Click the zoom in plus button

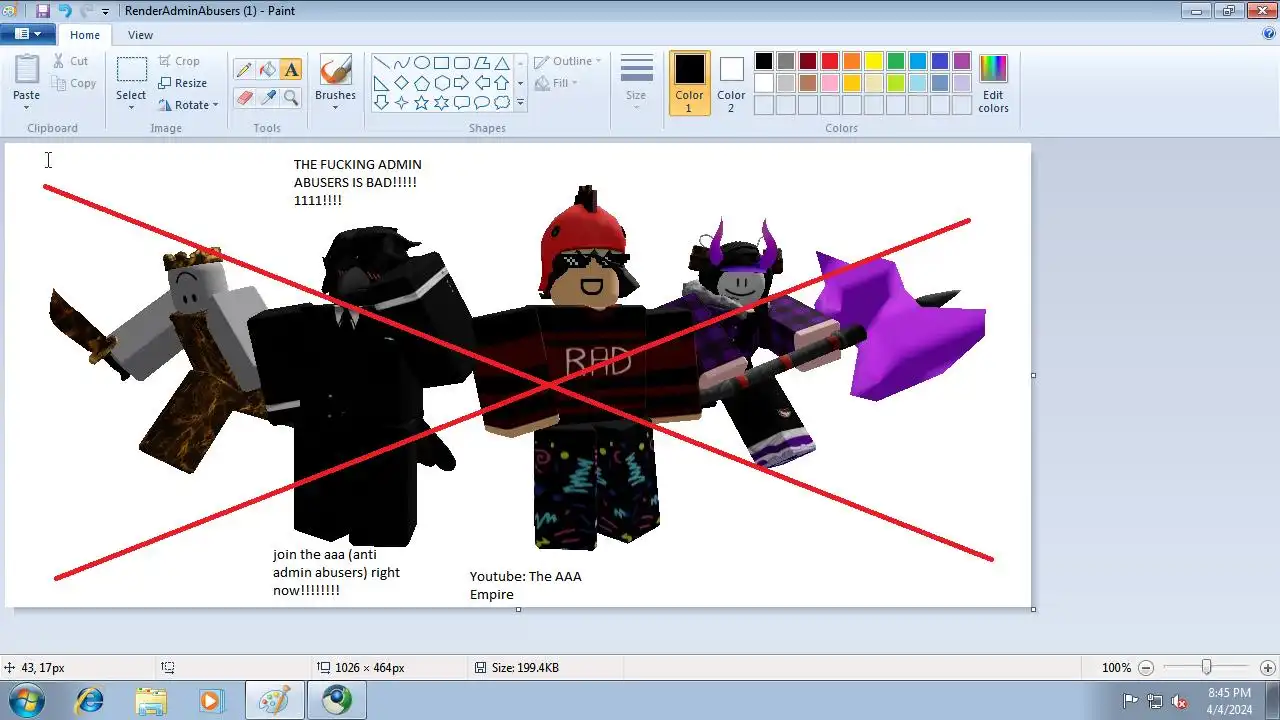[1267, 668]
